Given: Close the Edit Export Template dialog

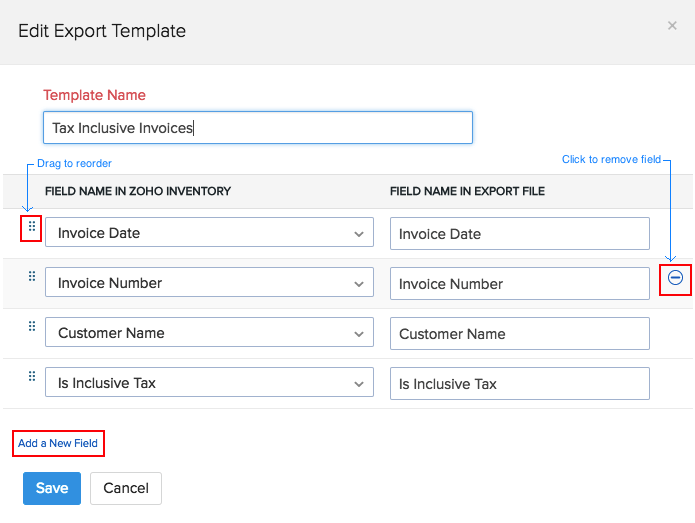Looking at the screenshot, I should click(672, 26).
